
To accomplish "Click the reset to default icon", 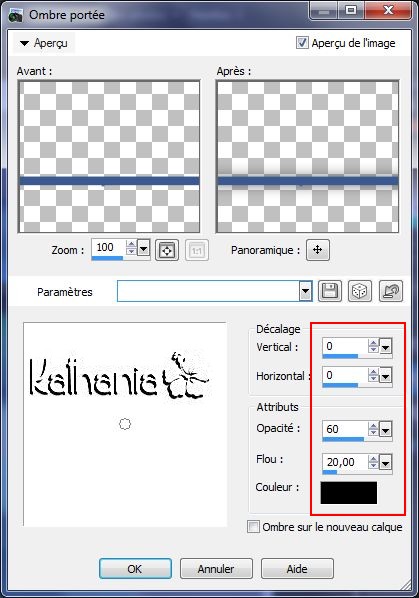I will (391, 291).
